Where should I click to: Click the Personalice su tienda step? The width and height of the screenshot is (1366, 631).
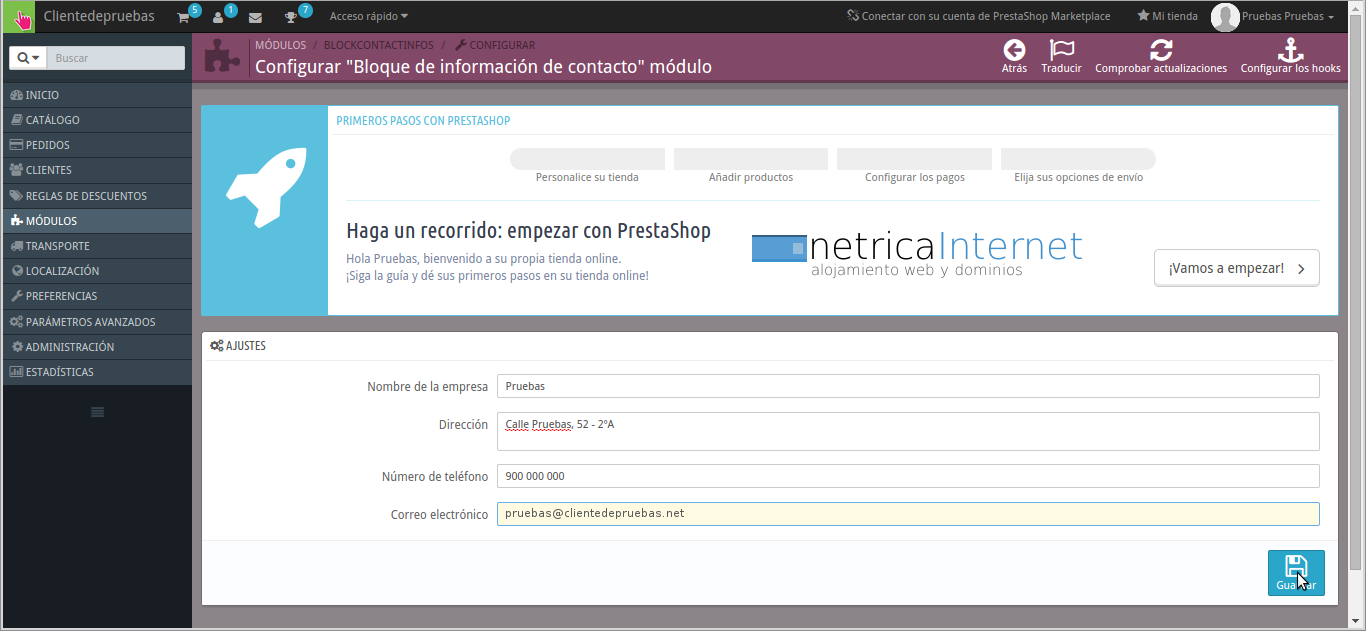pos(587,166)
